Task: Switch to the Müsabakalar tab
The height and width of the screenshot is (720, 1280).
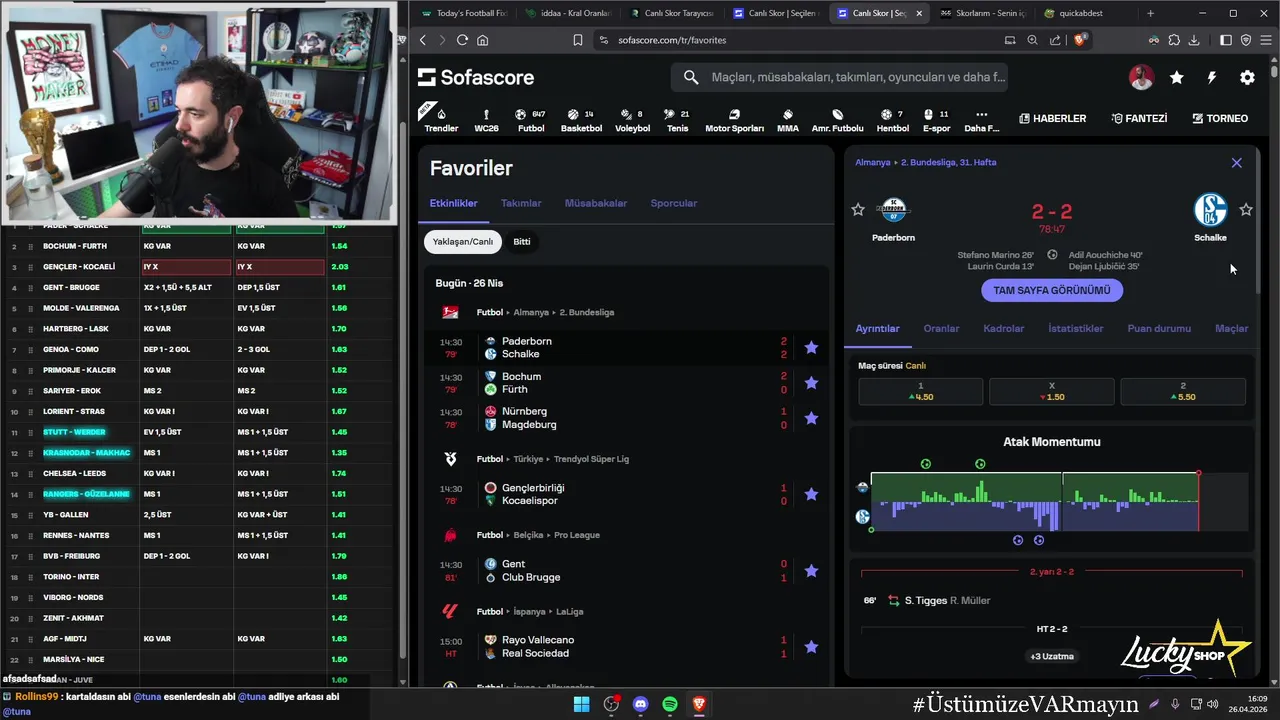Action: pyautogui.click(x=596, y=203)
